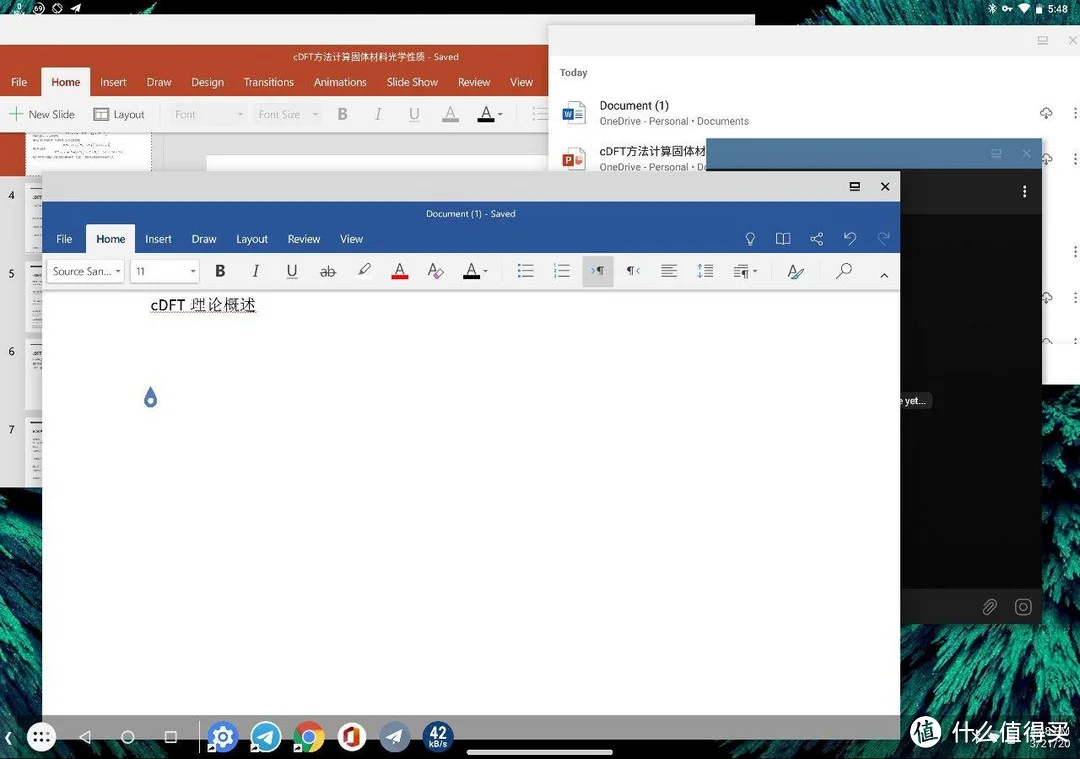
Task: Switch to View tab in Word
Action: (351, 239)
